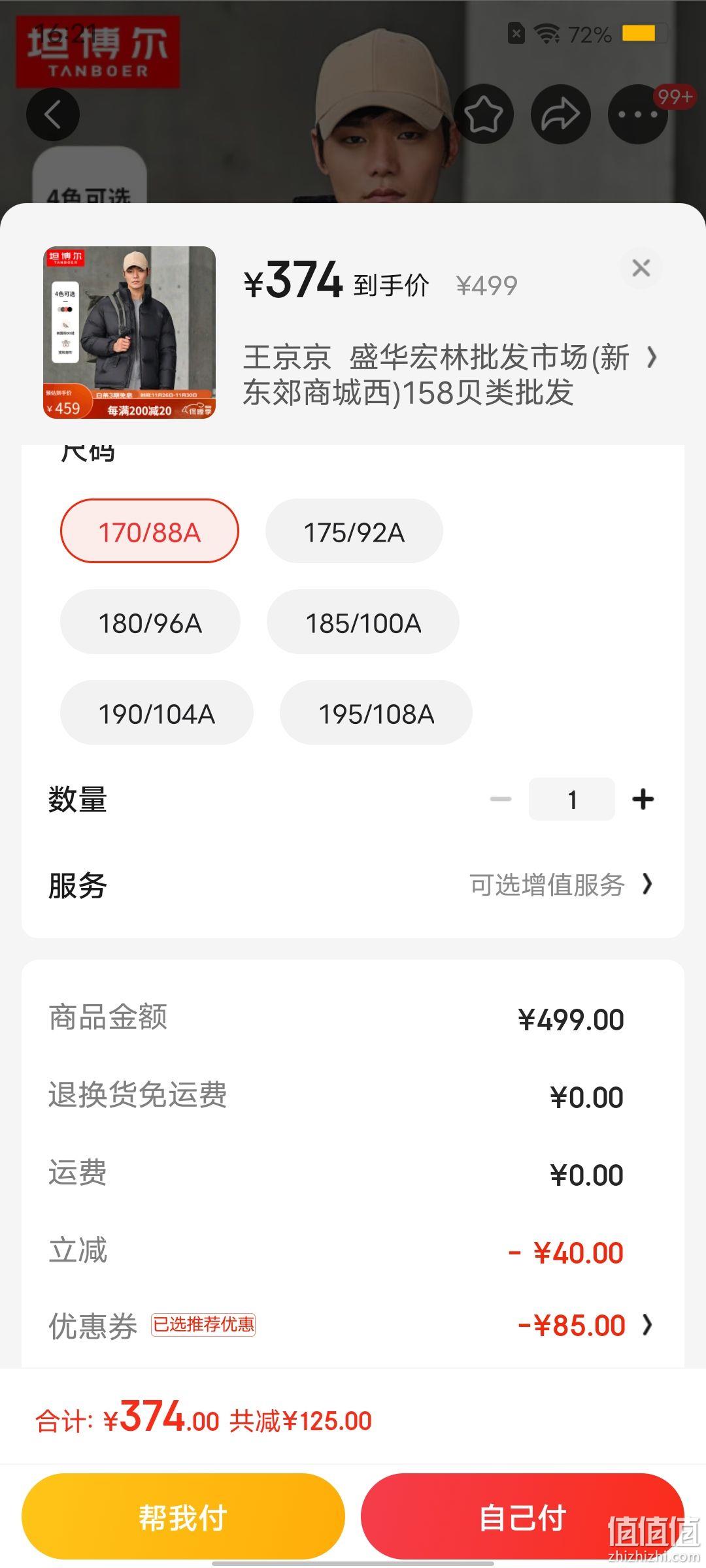706x1568 pixels.
Task: Open coupon details chevron
Action: [x=647, y=1325]
